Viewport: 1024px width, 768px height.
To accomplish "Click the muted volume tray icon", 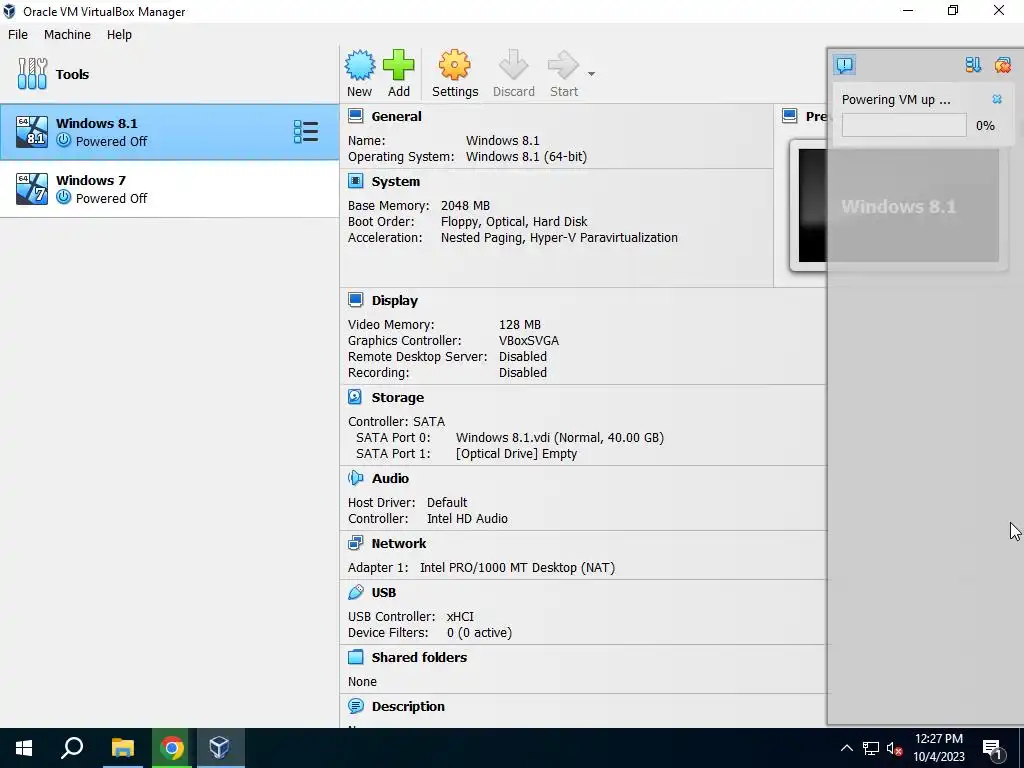I will pyautogui.click(x=894, y=748).
